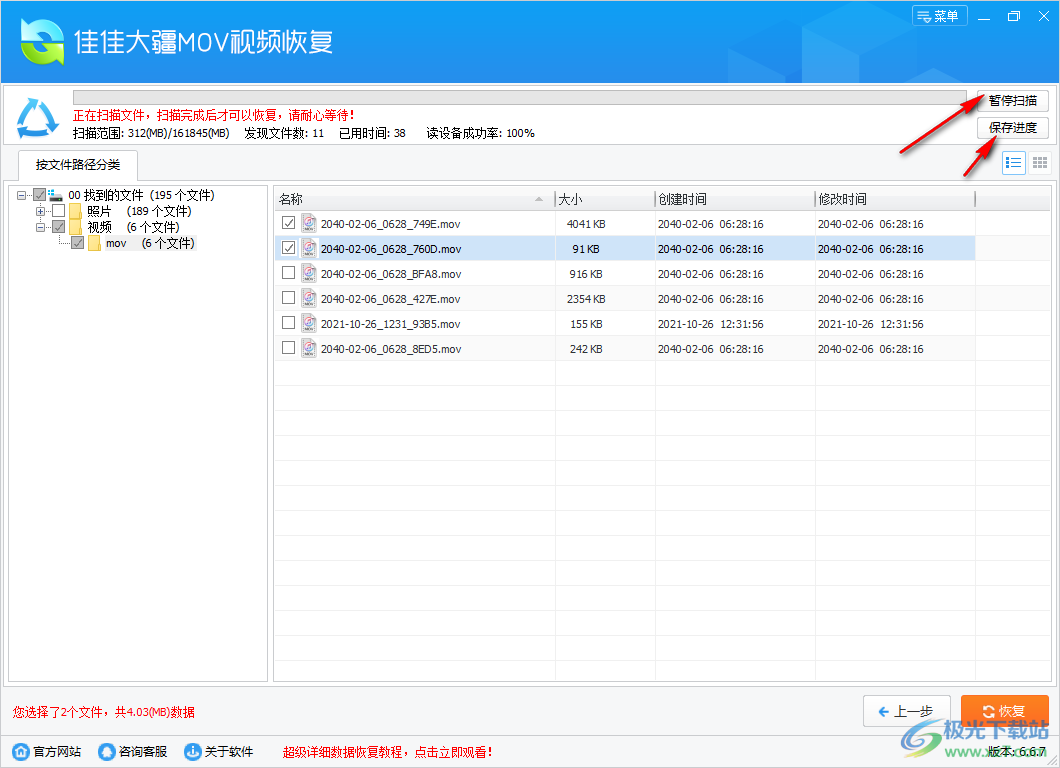Switch to list view icon
The image size is (1060, 768).
pyautogui.click(x=1014, y=163)
